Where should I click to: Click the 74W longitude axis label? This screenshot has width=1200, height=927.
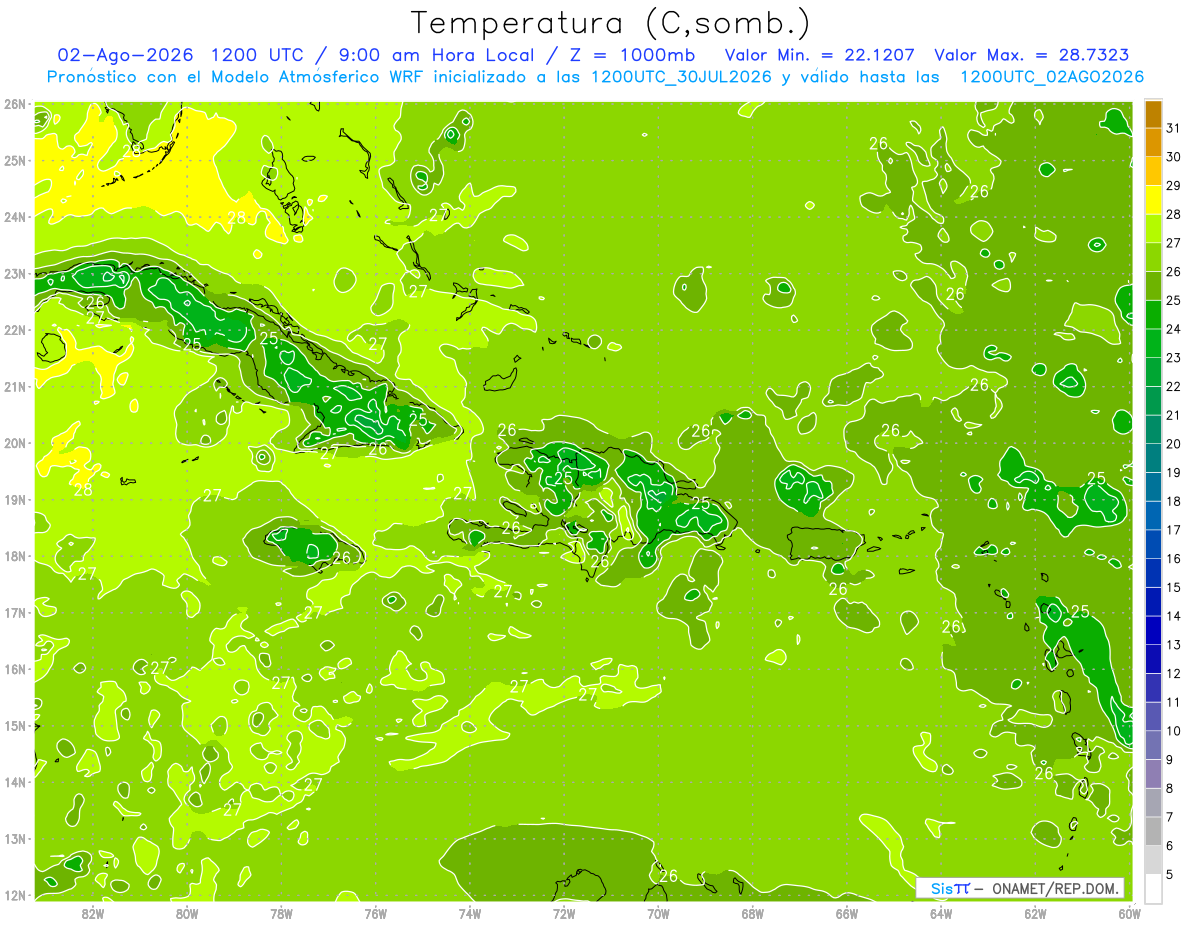tap(470, 913)
